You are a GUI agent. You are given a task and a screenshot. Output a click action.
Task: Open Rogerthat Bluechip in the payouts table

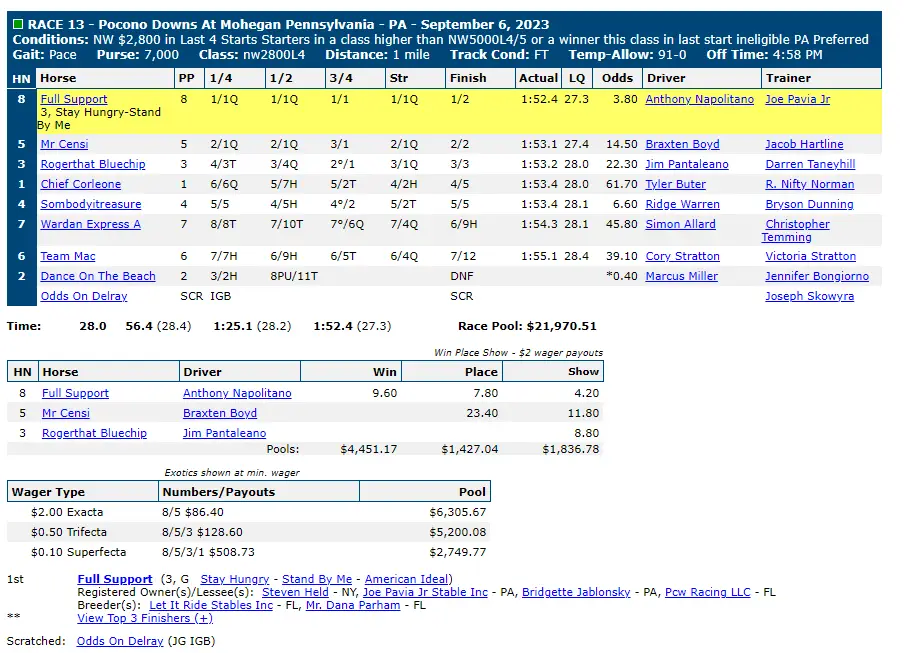coord(94,433)
